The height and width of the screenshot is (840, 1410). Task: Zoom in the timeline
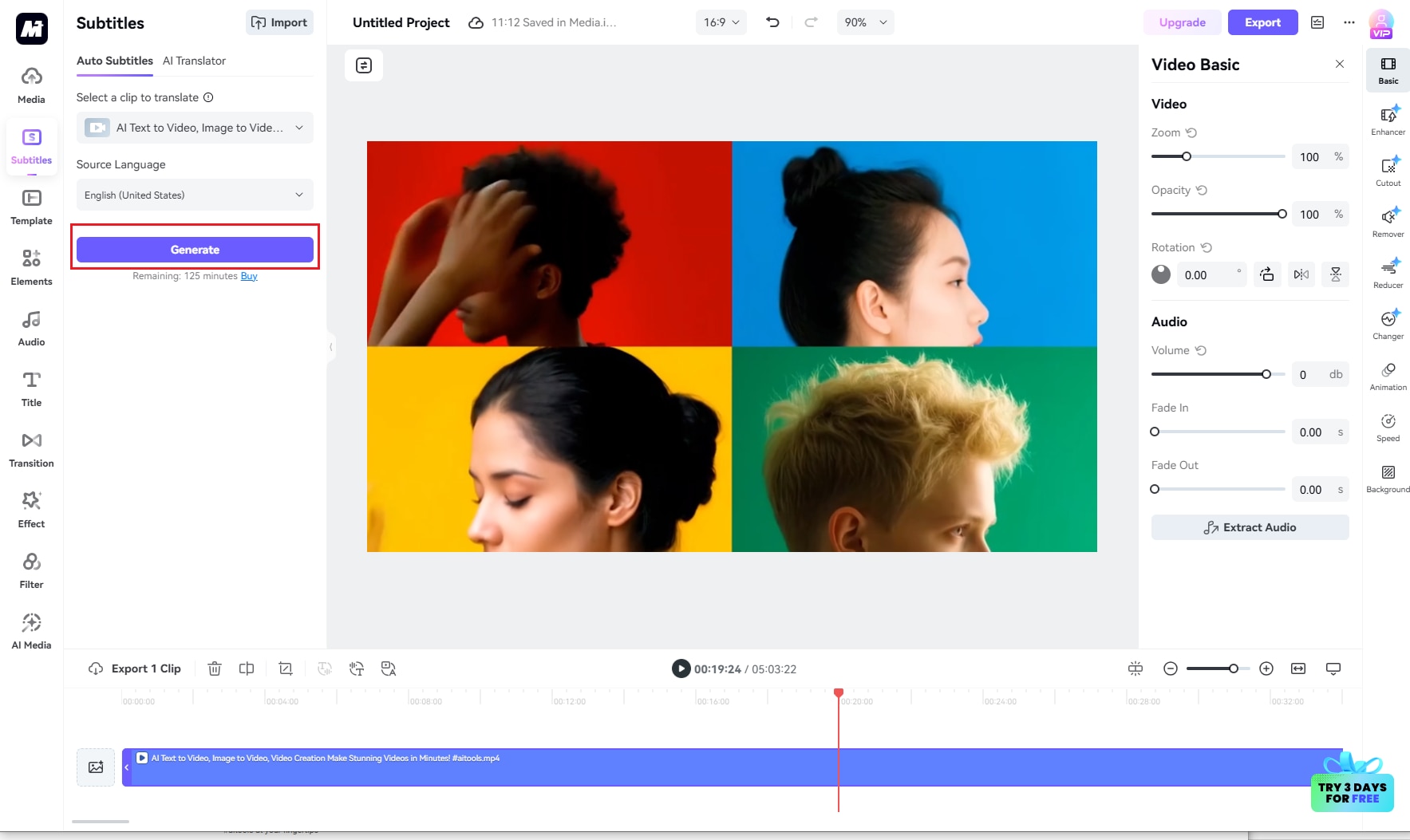pos(1266,668)
